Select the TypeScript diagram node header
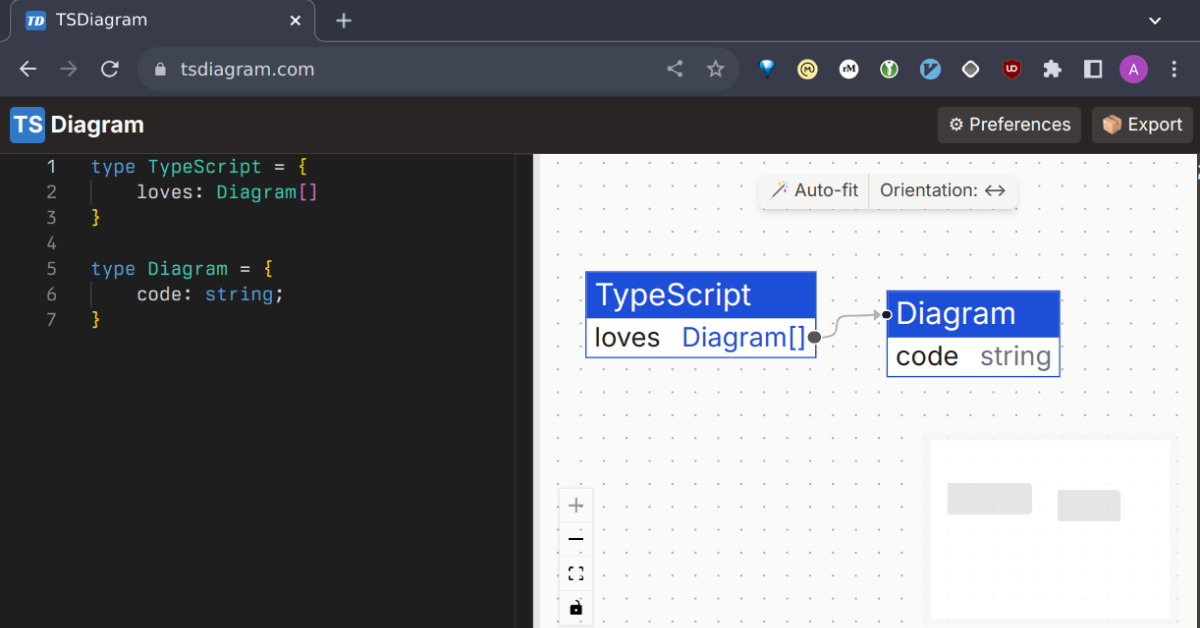Image resolution: width=1200 pixels, height=628 pixels. 700,295
